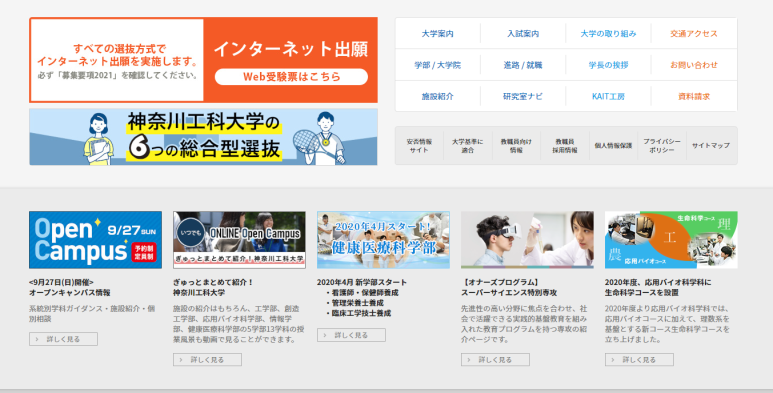Click the 2020年4月 新学部スタート heading
The image size is (773, 393).
(x=362, y=283)
